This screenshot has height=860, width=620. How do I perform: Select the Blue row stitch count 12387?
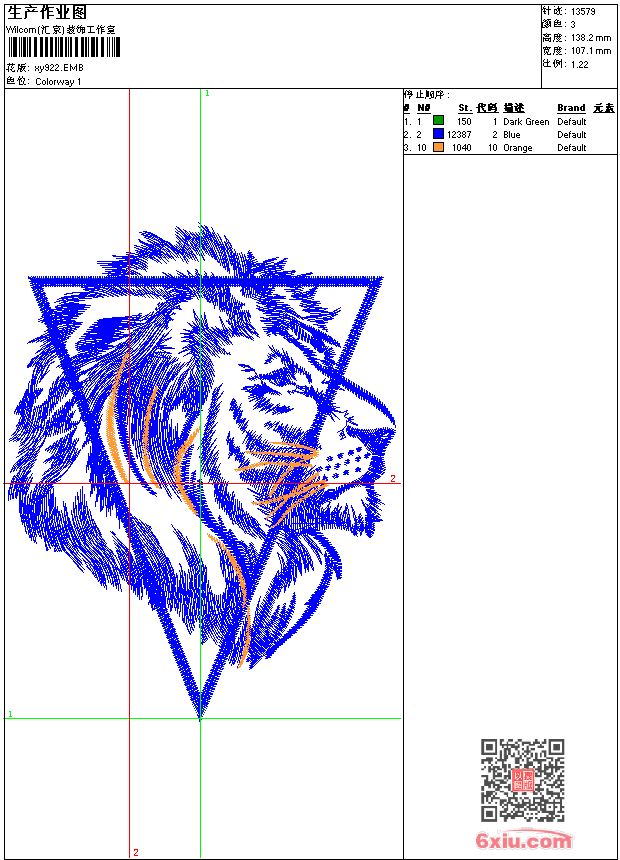click(x=459, y=134)
